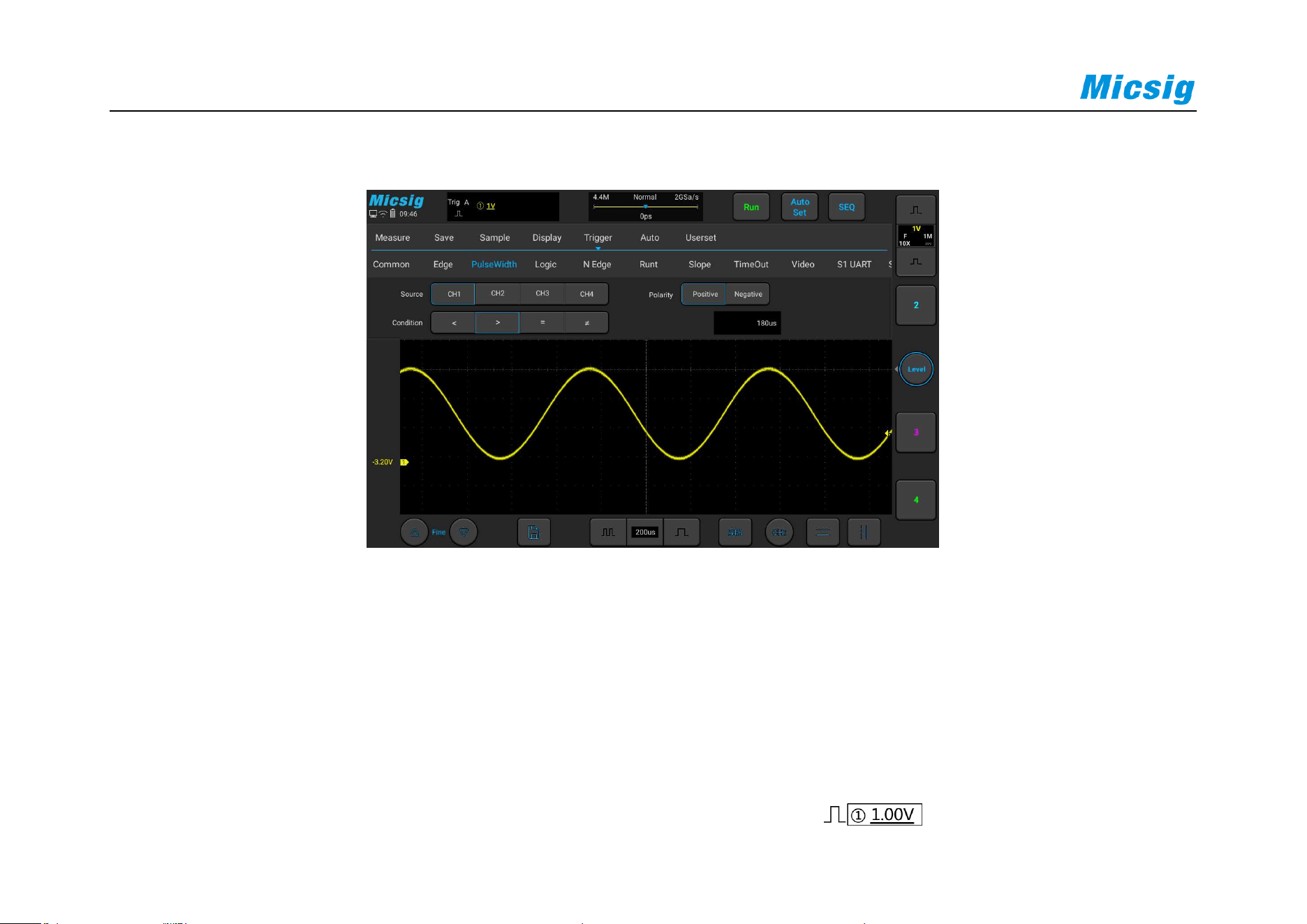Viewport: 1307px width, 924px height.
Task: Click the -3.20V offset label
Action: (383, 462)
